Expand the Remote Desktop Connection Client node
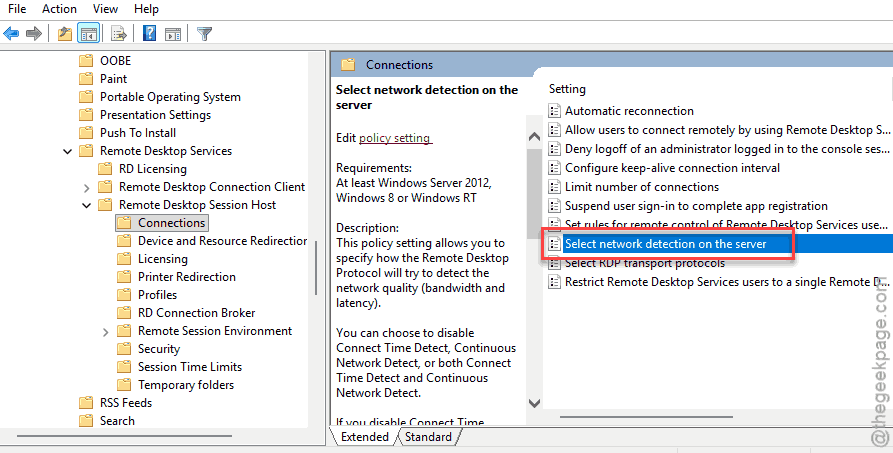Image resolution: width=893 pixels, height=453 pixels. point(87,187)
